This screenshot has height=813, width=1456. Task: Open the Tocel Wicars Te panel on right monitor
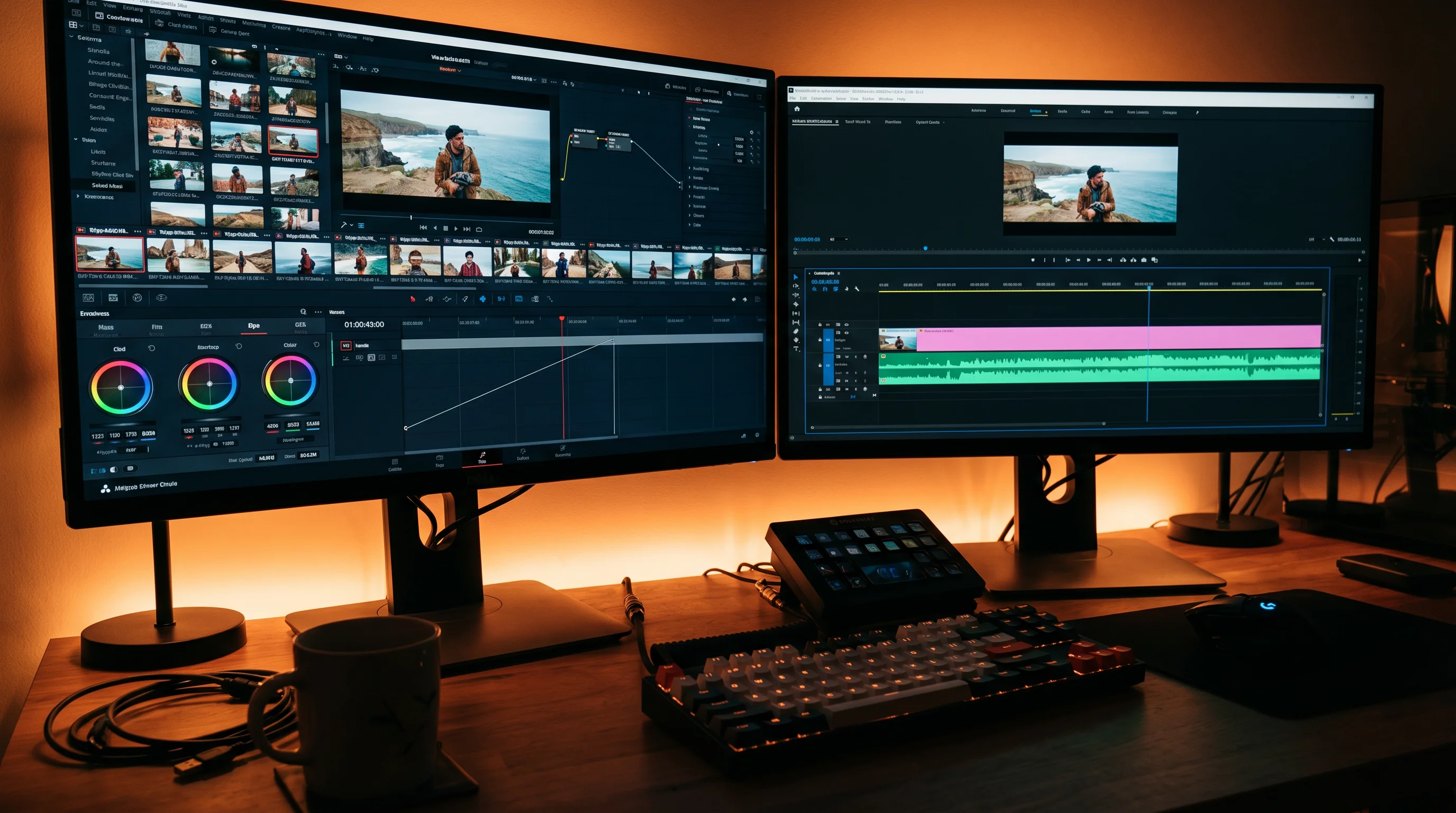coord(858,122)
